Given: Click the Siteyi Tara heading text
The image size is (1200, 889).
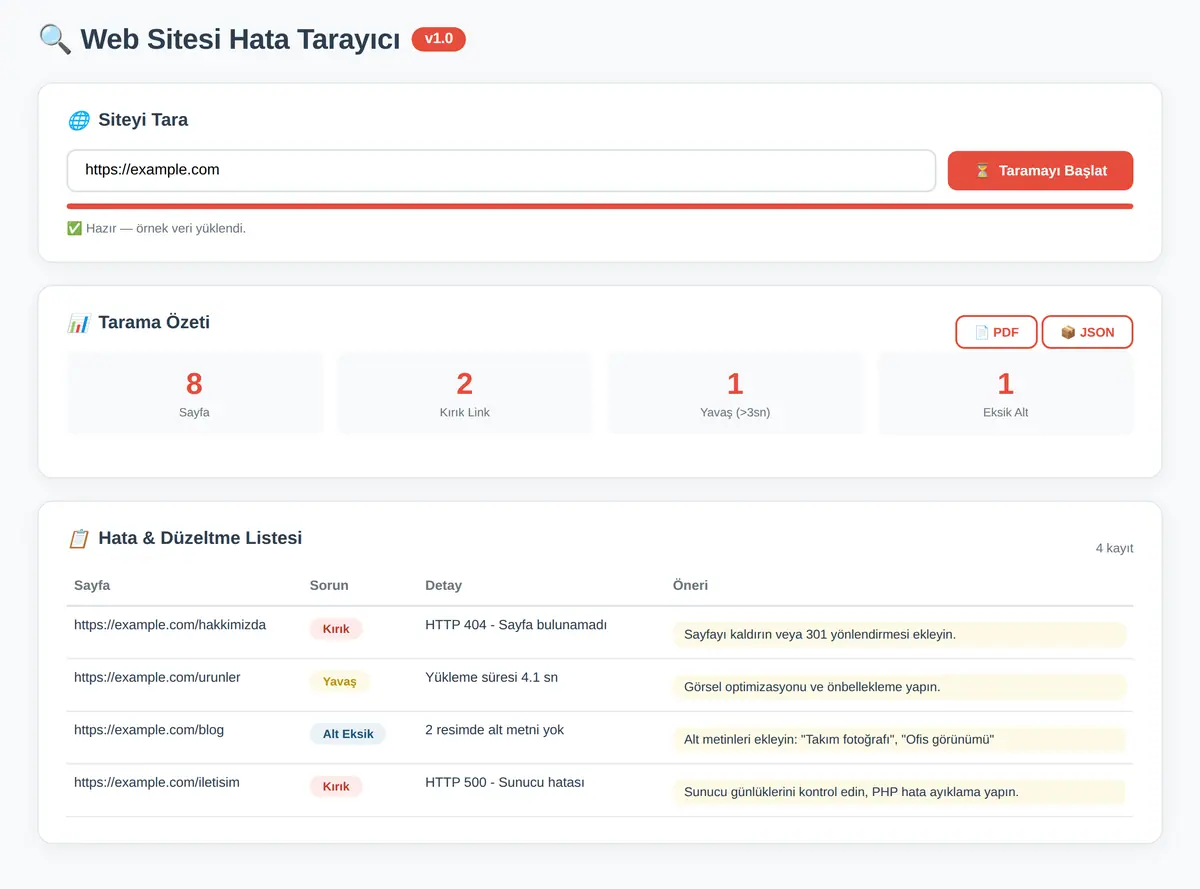Looking at the screenshot, I should [x=143, y=120].
